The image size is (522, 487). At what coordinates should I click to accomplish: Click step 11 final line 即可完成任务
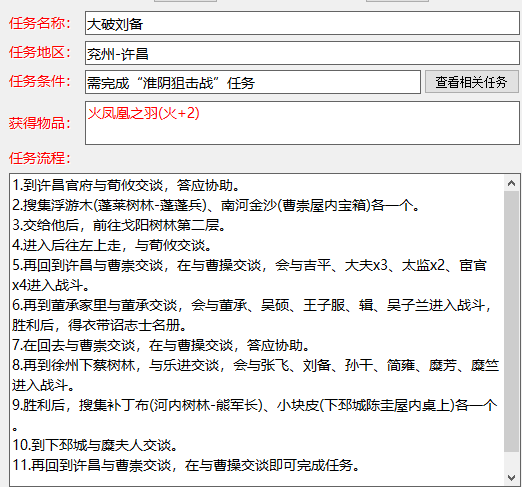coord(186,465)
